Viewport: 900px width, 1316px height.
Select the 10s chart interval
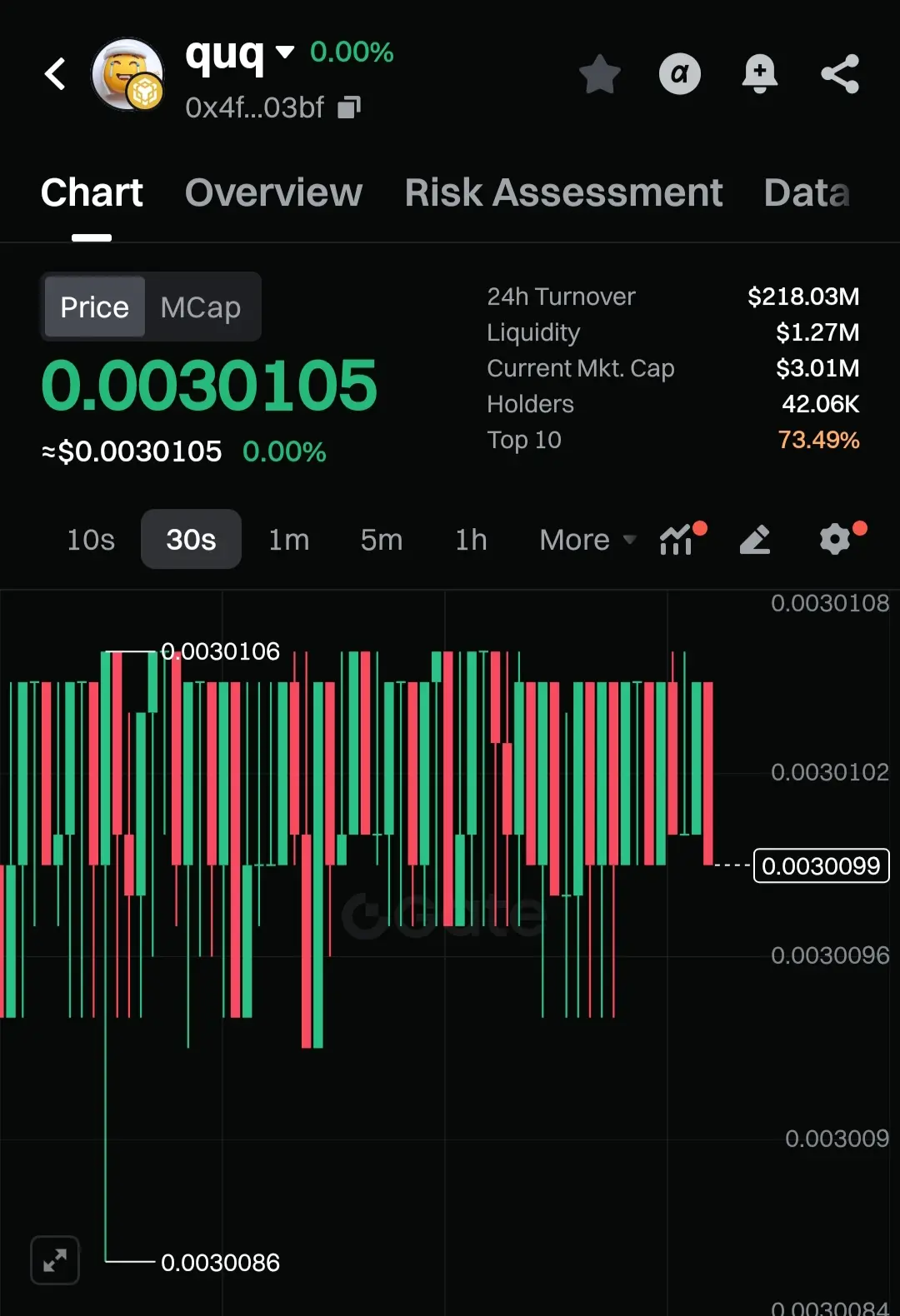point(91,540)
